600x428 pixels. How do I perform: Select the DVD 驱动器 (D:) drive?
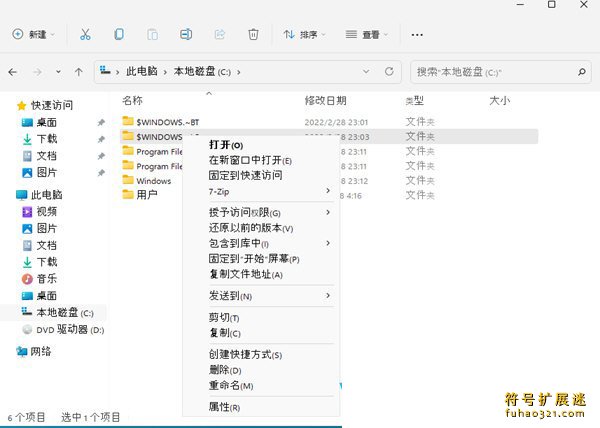[x=69, y=329]
